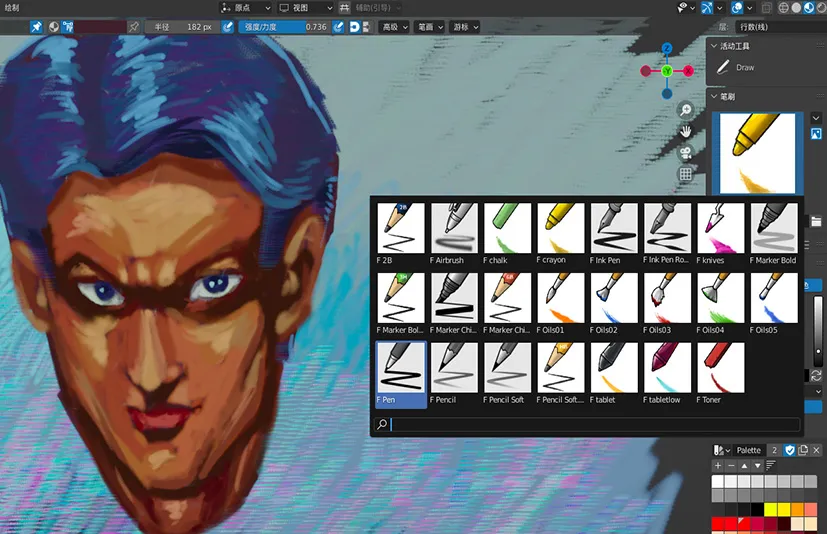Click the Draw active tool icon

coord(723,67)
